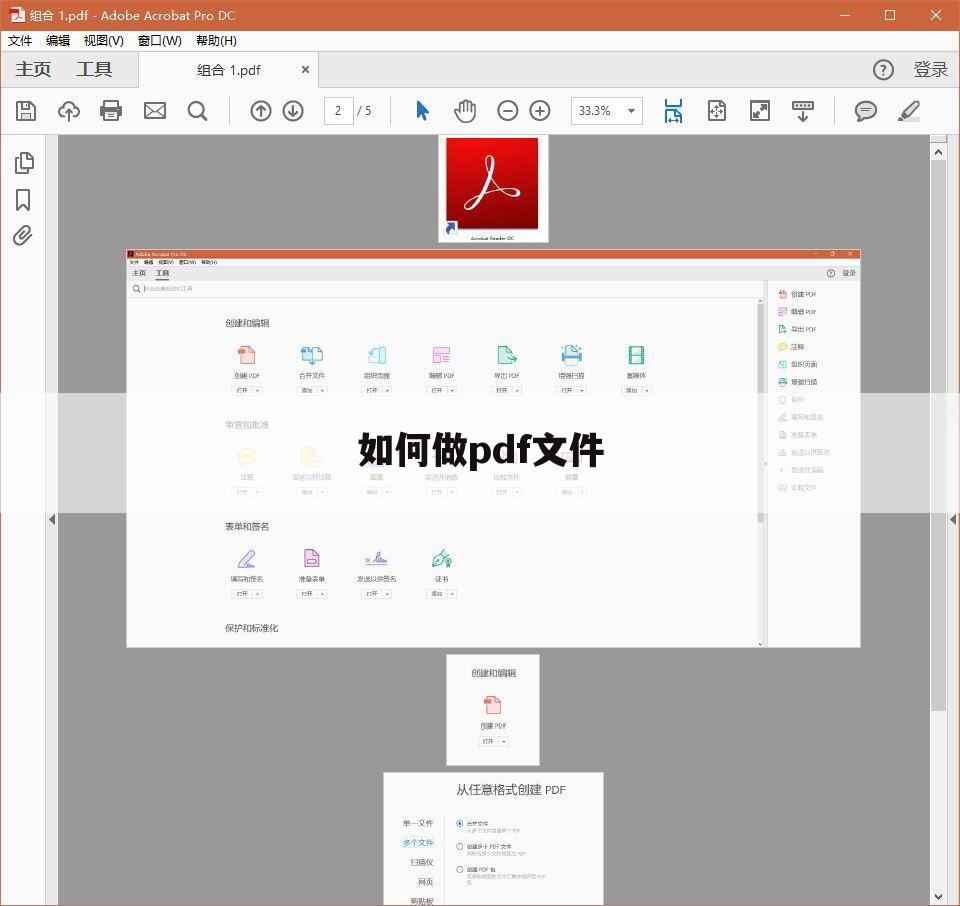Select 创建 PDF 包 radio in page image
Viewport: 960px width, 906px height.
459,869
